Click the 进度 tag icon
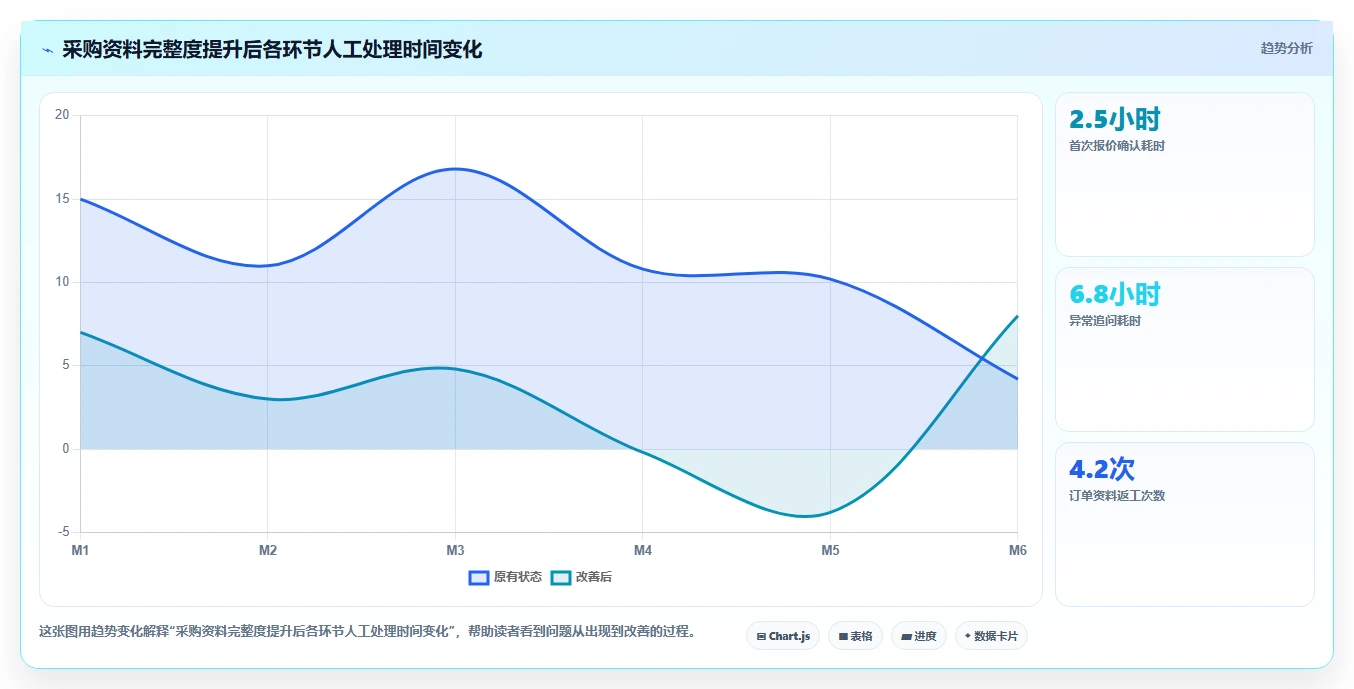Viewport: 1354px width, 689px height. coord(906,636)
